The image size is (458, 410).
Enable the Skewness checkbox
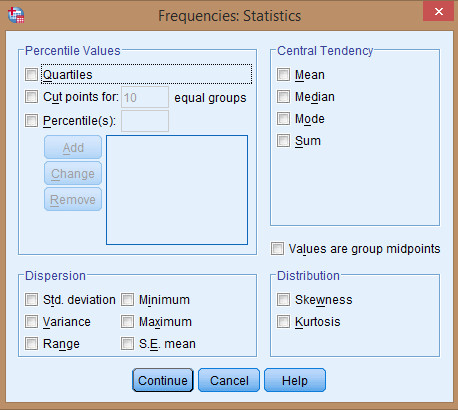[283, 300]
